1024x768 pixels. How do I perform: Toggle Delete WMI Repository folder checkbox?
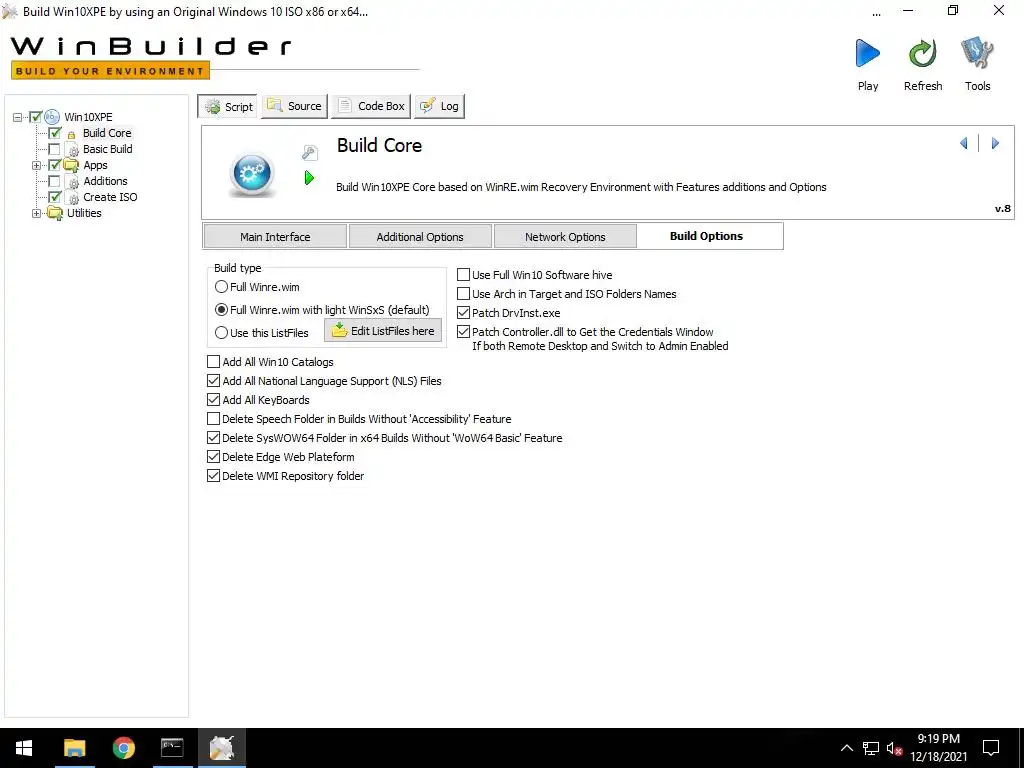pos(214,475)
